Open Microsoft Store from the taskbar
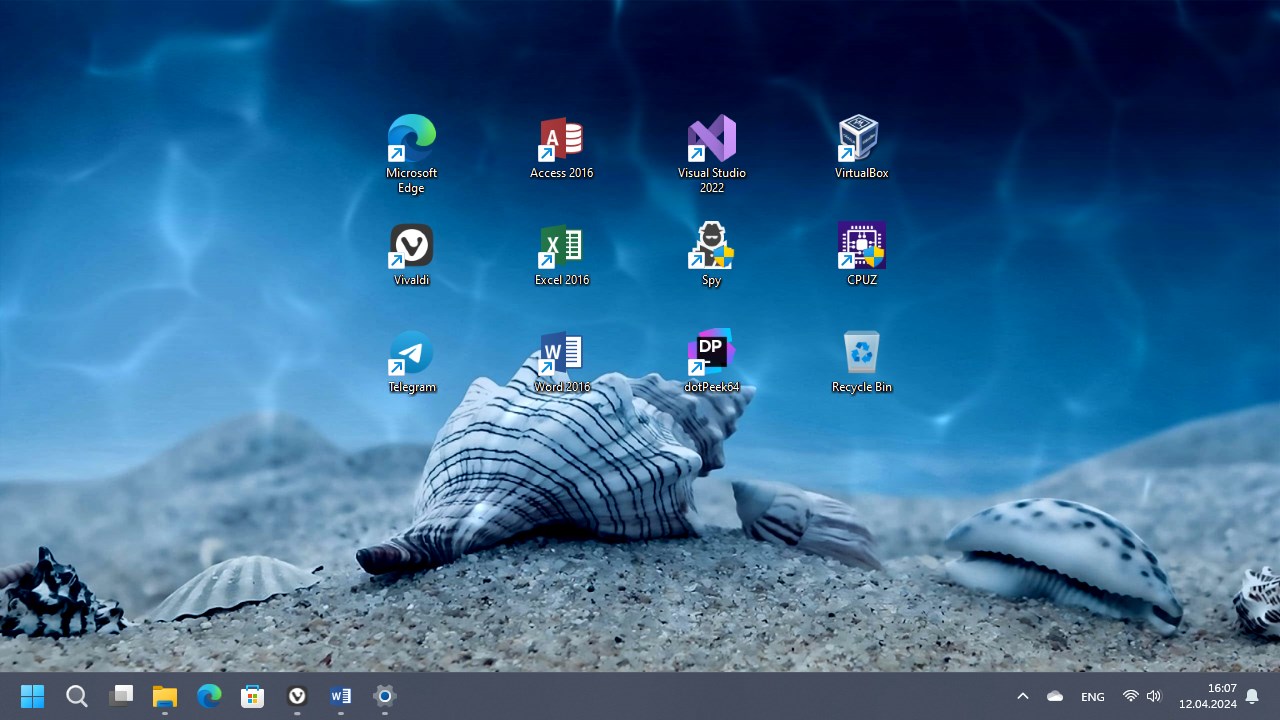This screenshot has height=720, width=1280. click(x=253, y=696)
